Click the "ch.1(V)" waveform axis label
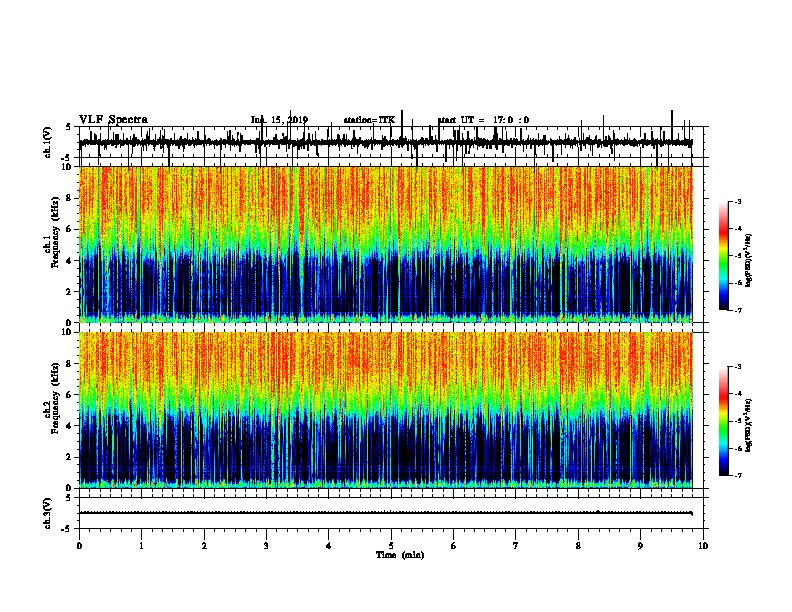 click(x=48, y=142)
